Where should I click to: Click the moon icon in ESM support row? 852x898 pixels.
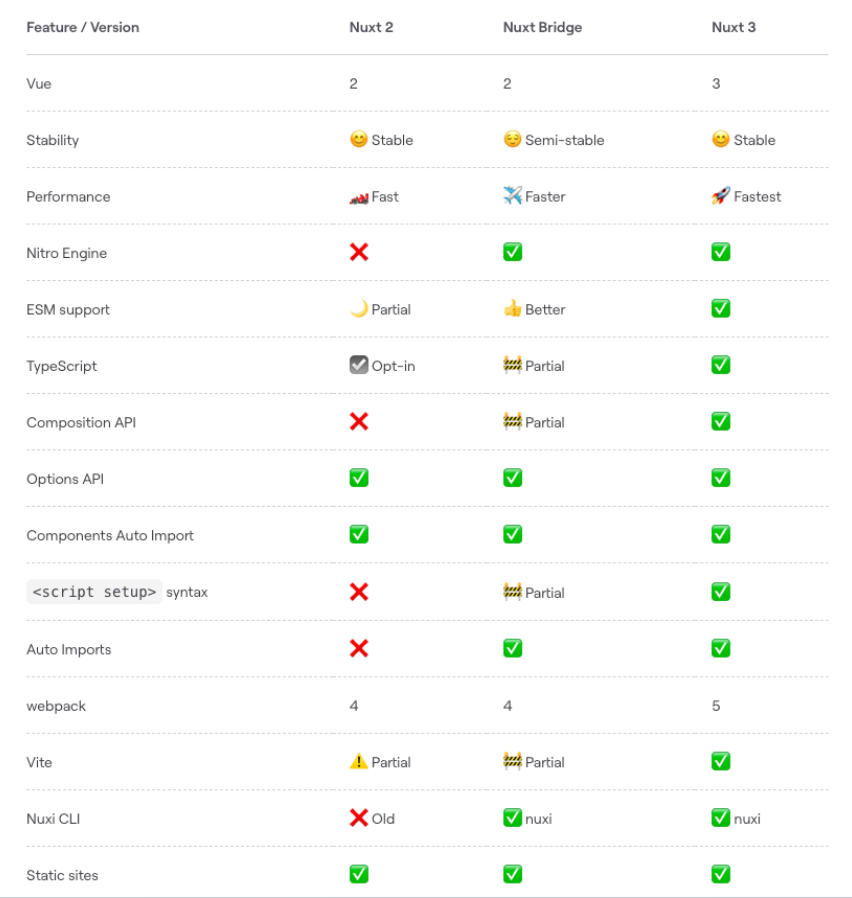(x=359, y=309)
